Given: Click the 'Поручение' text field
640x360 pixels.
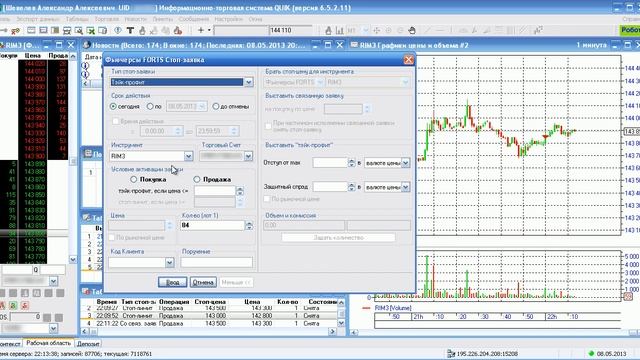Looking at the screenshot, I should pos(216,262).
